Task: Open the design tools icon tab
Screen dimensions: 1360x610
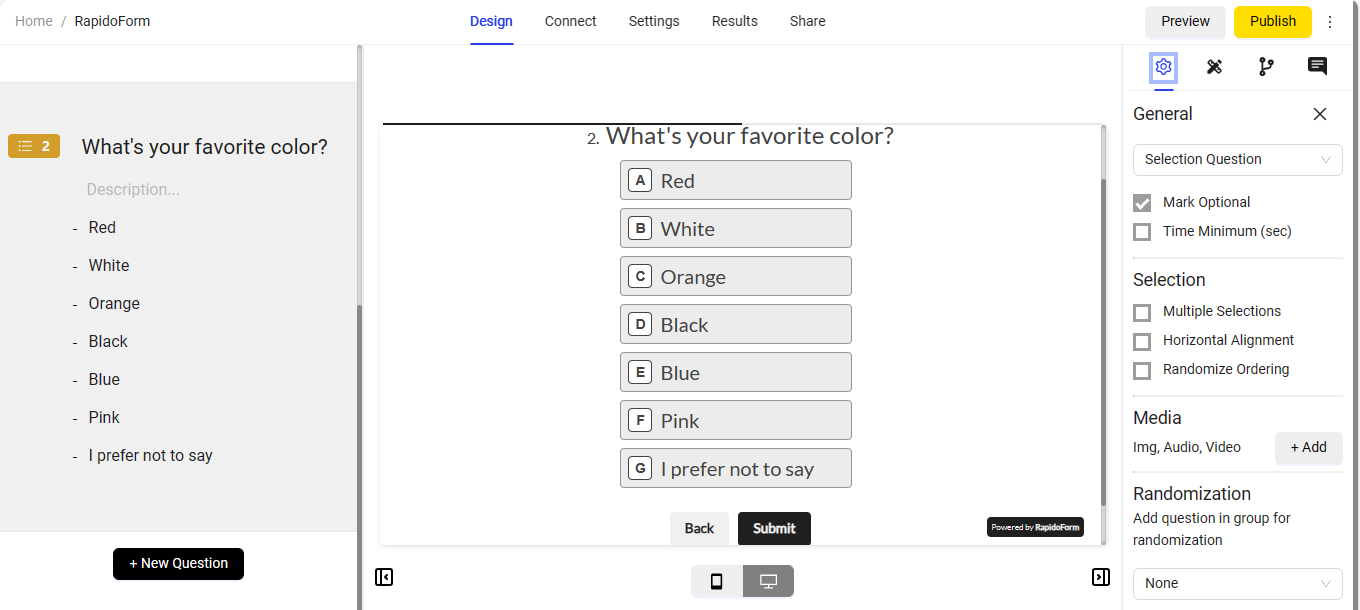Action: point(1214,67)
